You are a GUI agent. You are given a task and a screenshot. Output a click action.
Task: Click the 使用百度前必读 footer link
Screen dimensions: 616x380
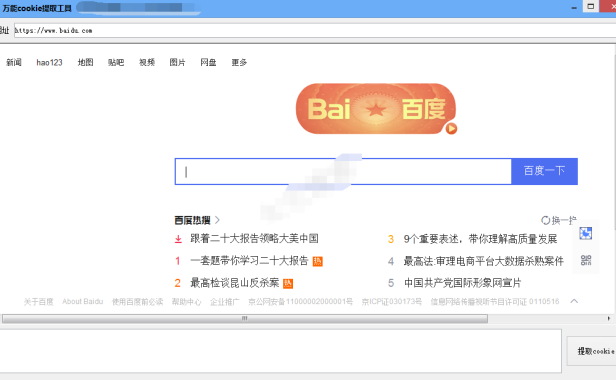pyautogui.click(x=137, y=301)
